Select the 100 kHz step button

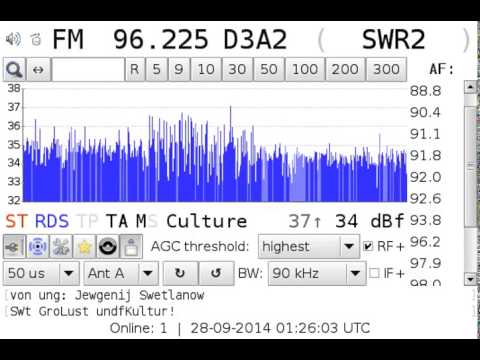pyautogui.click(x=305, y=69)
